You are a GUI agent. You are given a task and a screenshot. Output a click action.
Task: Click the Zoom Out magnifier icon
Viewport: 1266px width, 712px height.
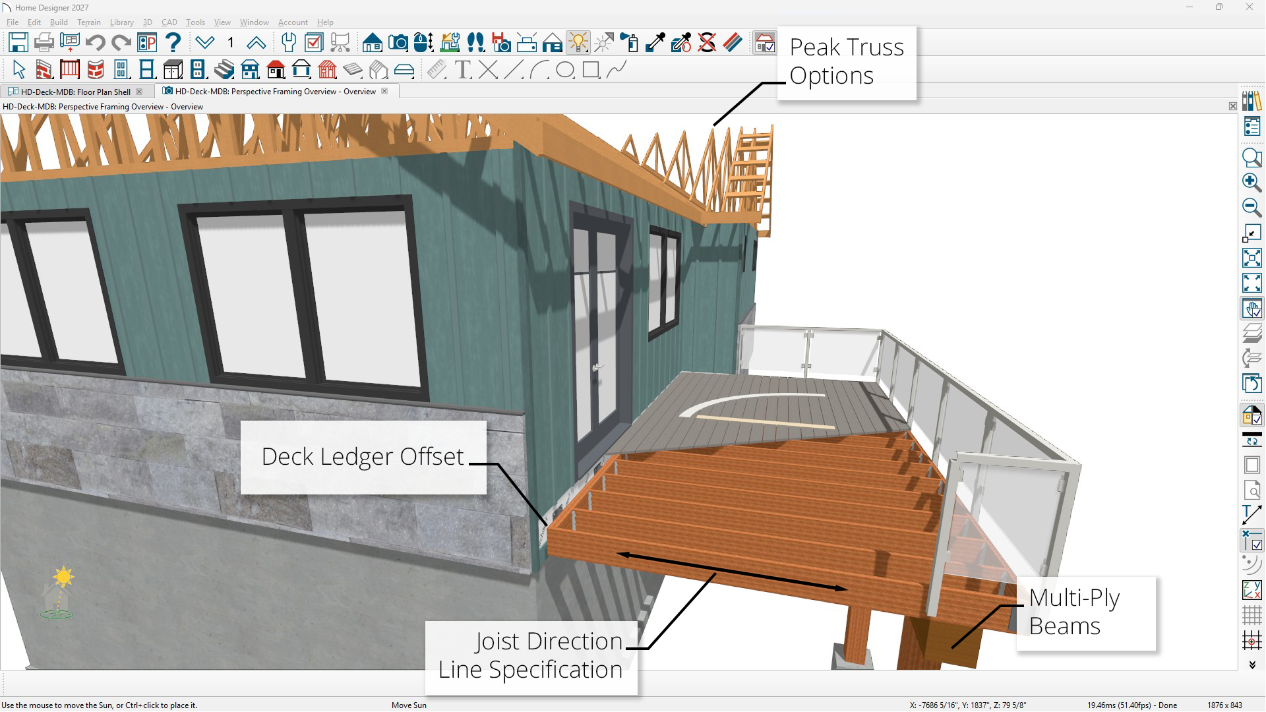[1251, 207]
